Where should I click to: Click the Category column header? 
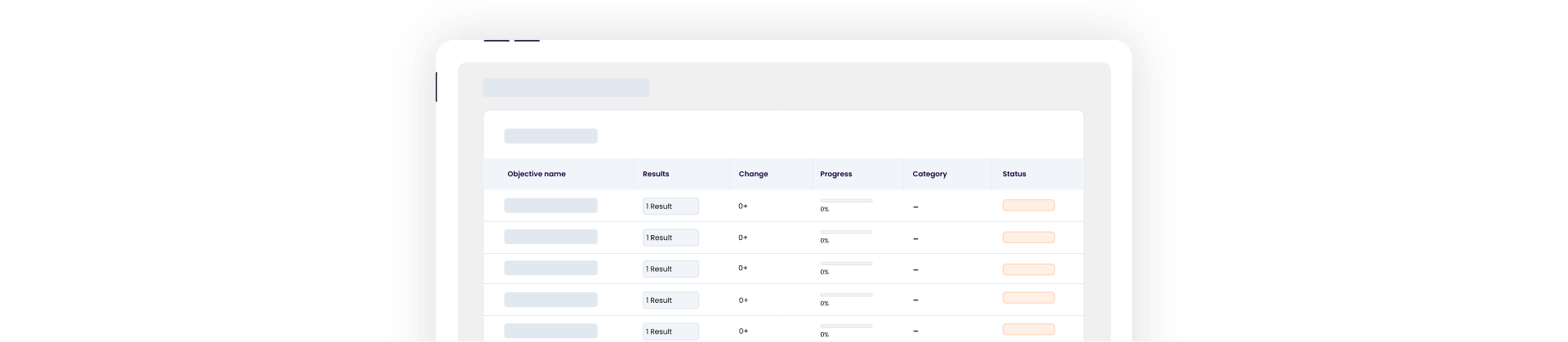pos(929,174)
